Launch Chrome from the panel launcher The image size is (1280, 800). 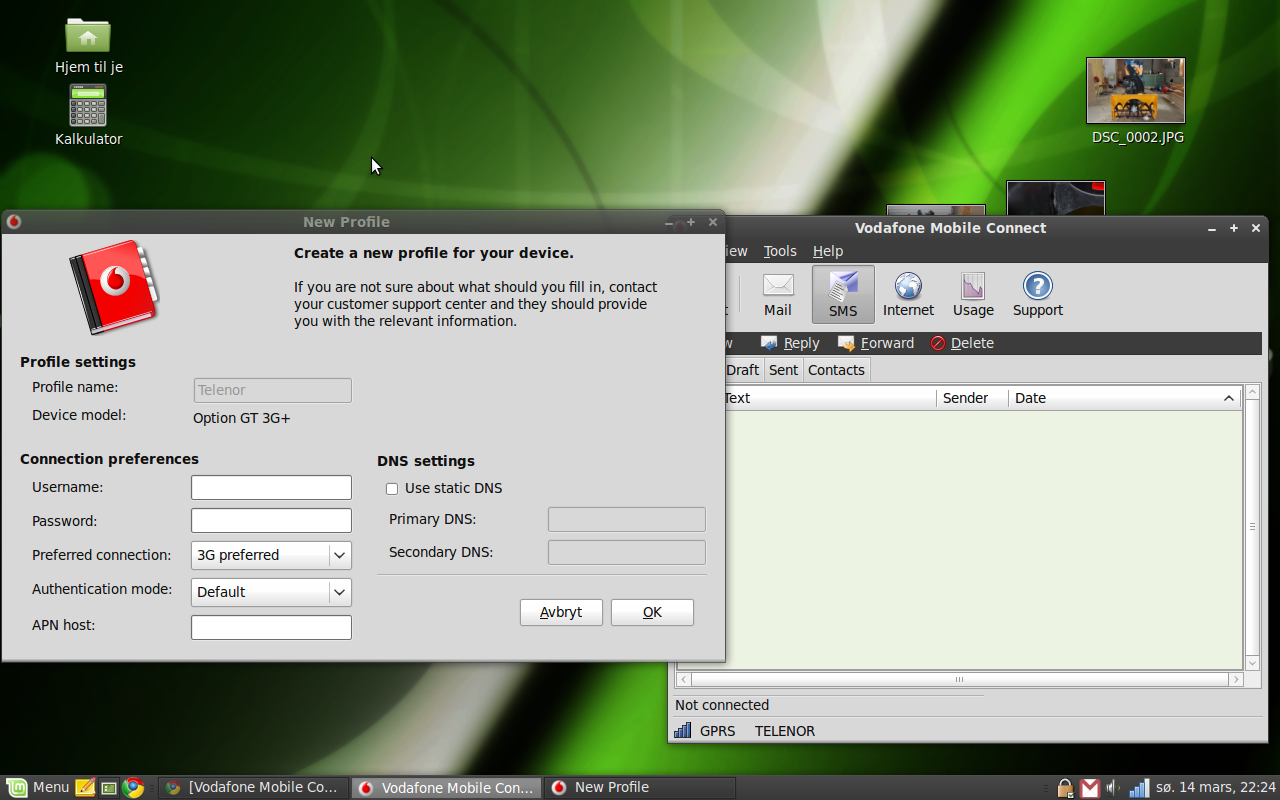click(133, 787)
